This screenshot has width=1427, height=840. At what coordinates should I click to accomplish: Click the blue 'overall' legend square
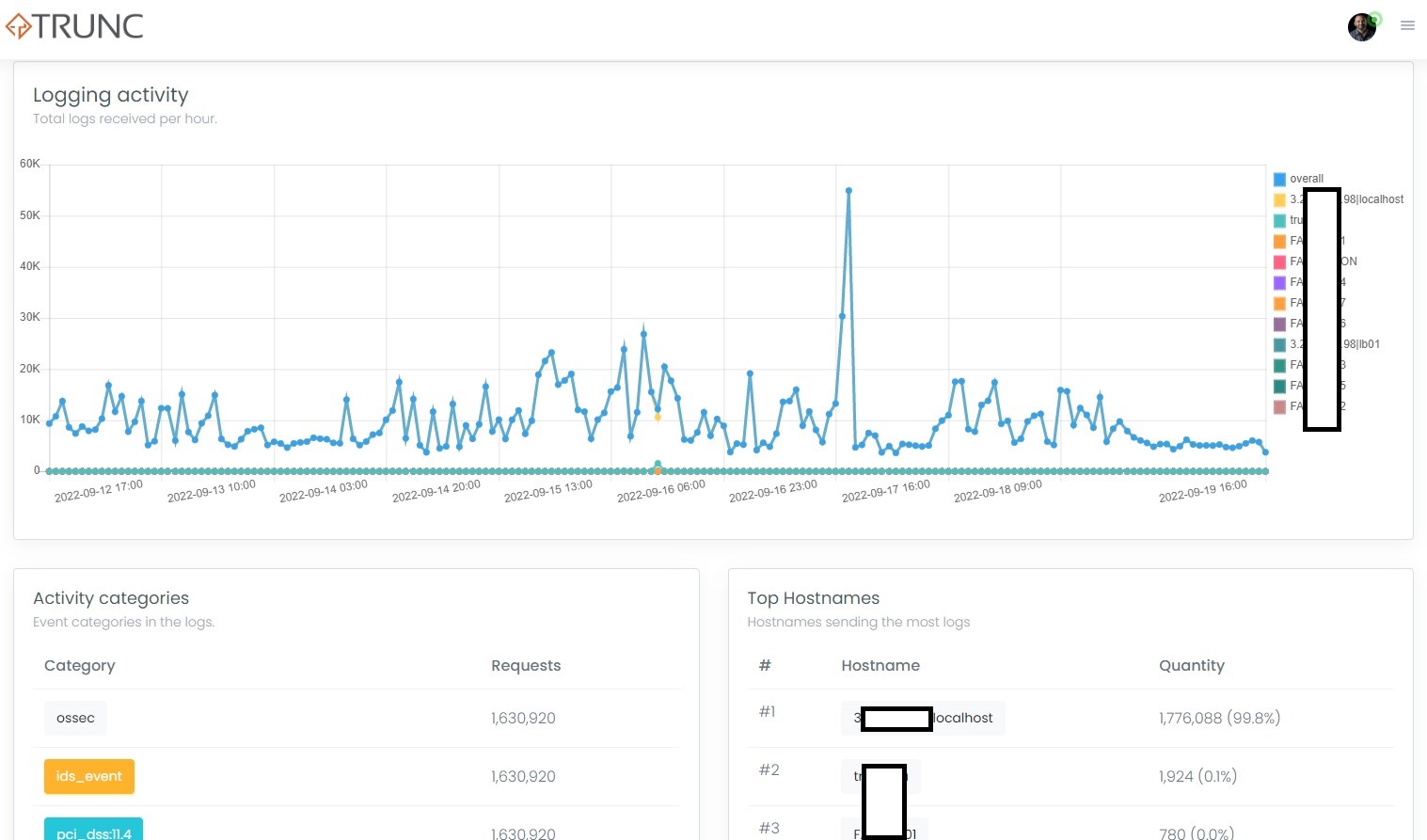click(1279, 179)
